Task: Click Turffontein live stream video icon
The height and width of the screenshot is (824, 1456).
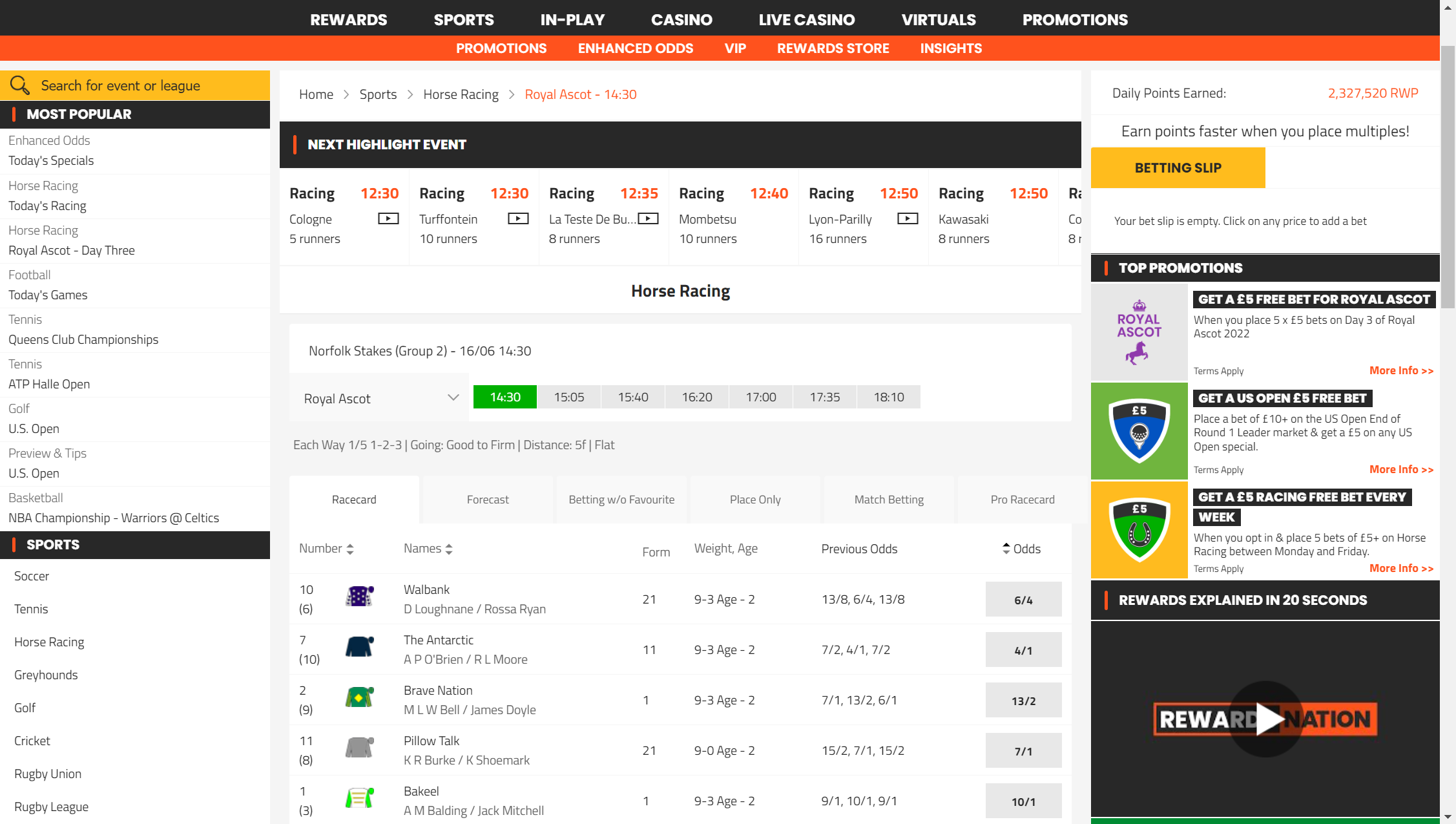Action: point(518,218)
